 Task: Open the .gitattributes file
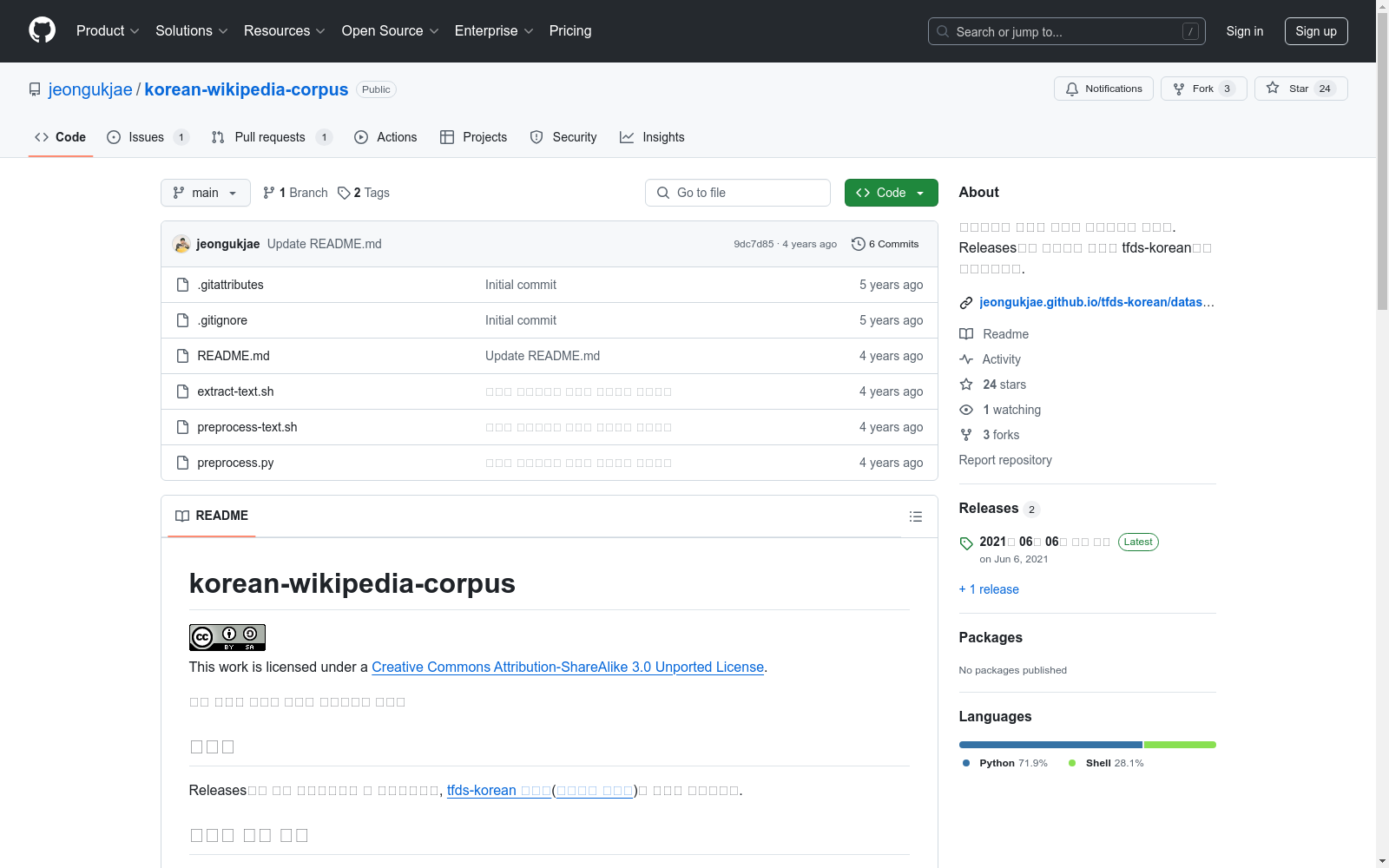pos(230,285)
